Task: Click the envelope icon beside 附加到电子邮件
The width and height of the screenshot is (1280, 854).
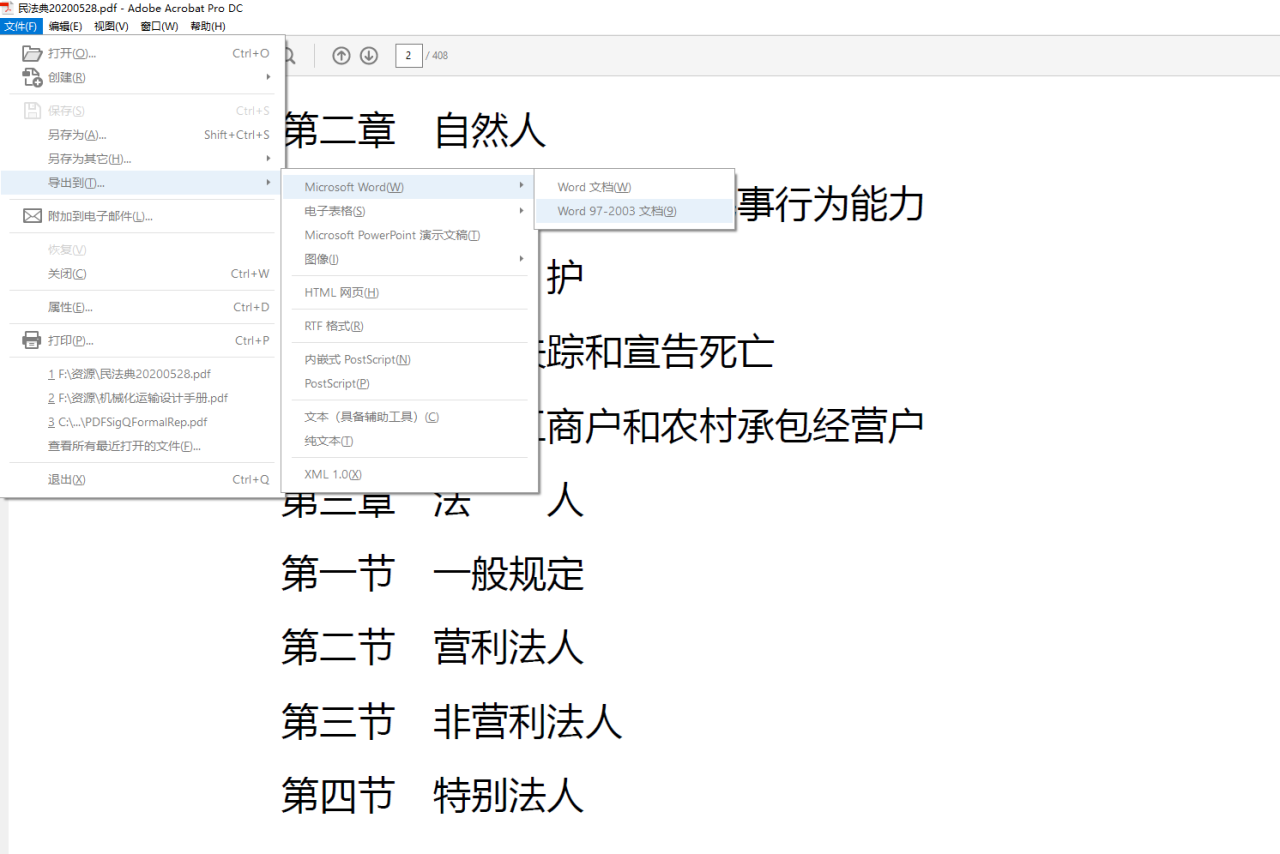Action: 30,215
